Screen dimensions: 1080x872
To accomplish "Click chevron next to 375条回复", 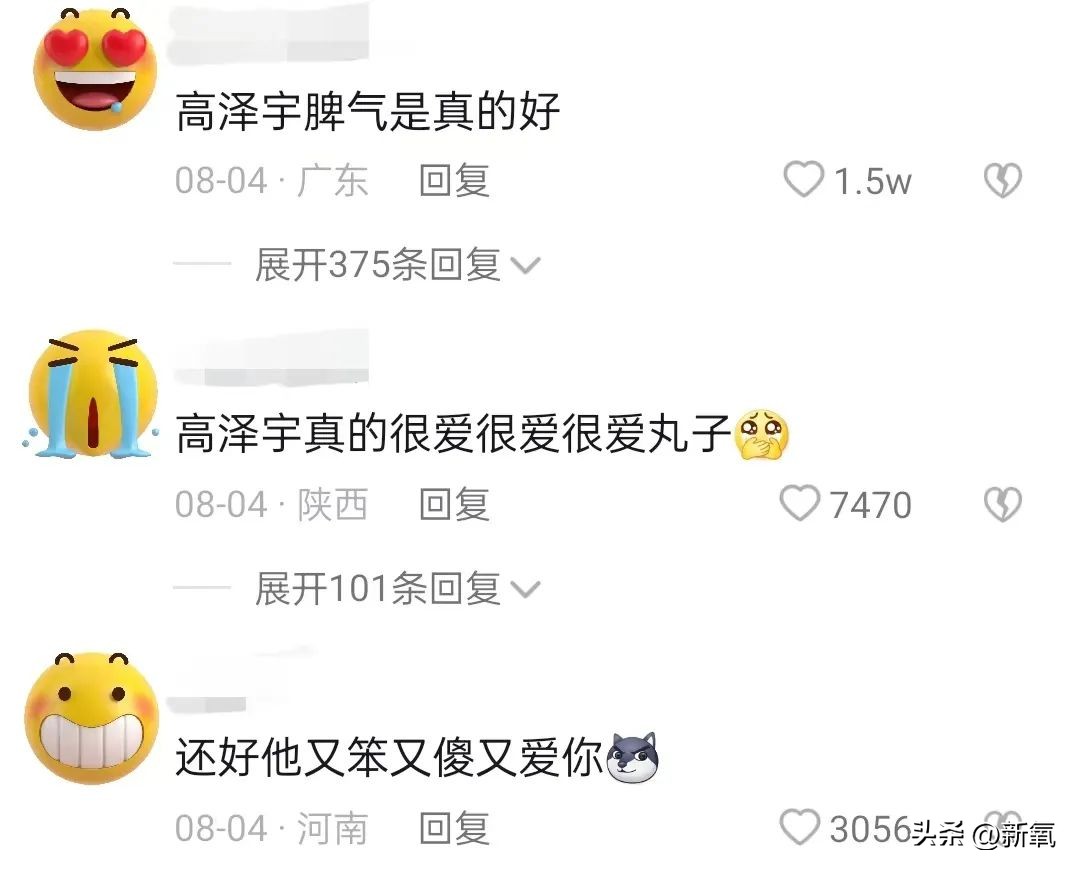I will coord(525,266).
